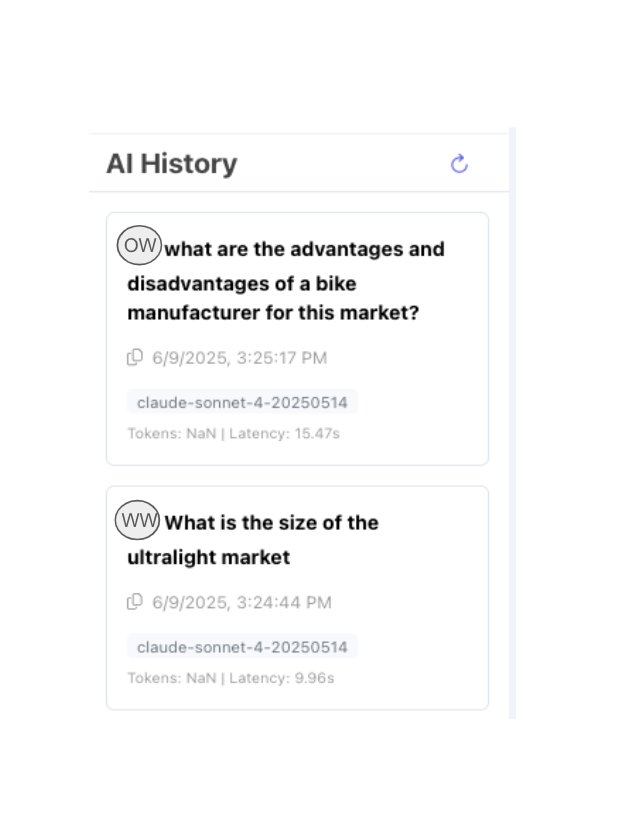
Task: Click the claude-sonnet-4-20250514 badge on second card
Action: pos(241,647)
